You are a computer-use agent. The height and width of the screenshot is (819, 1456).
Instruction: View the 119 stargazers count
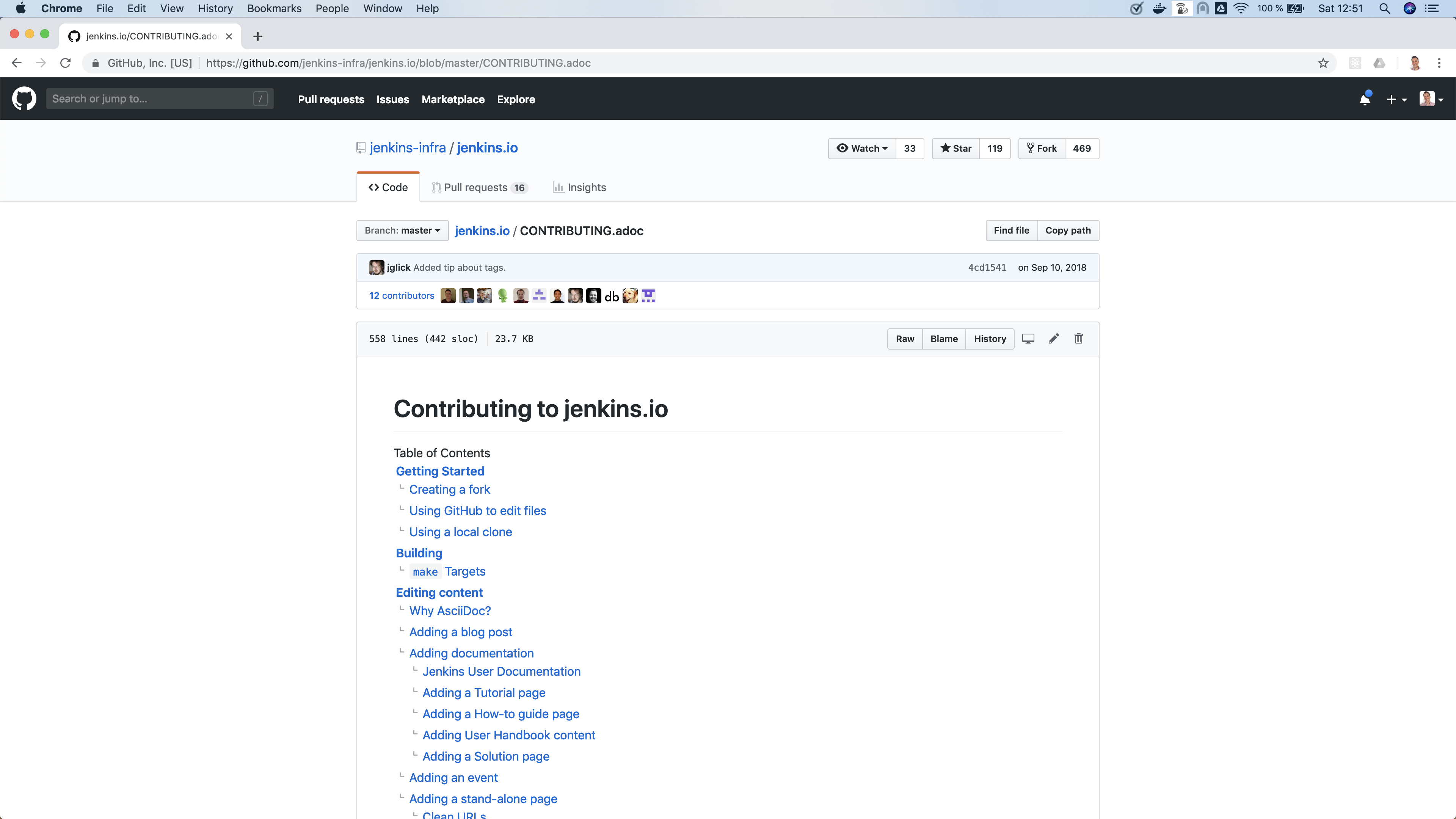[995, 149]
